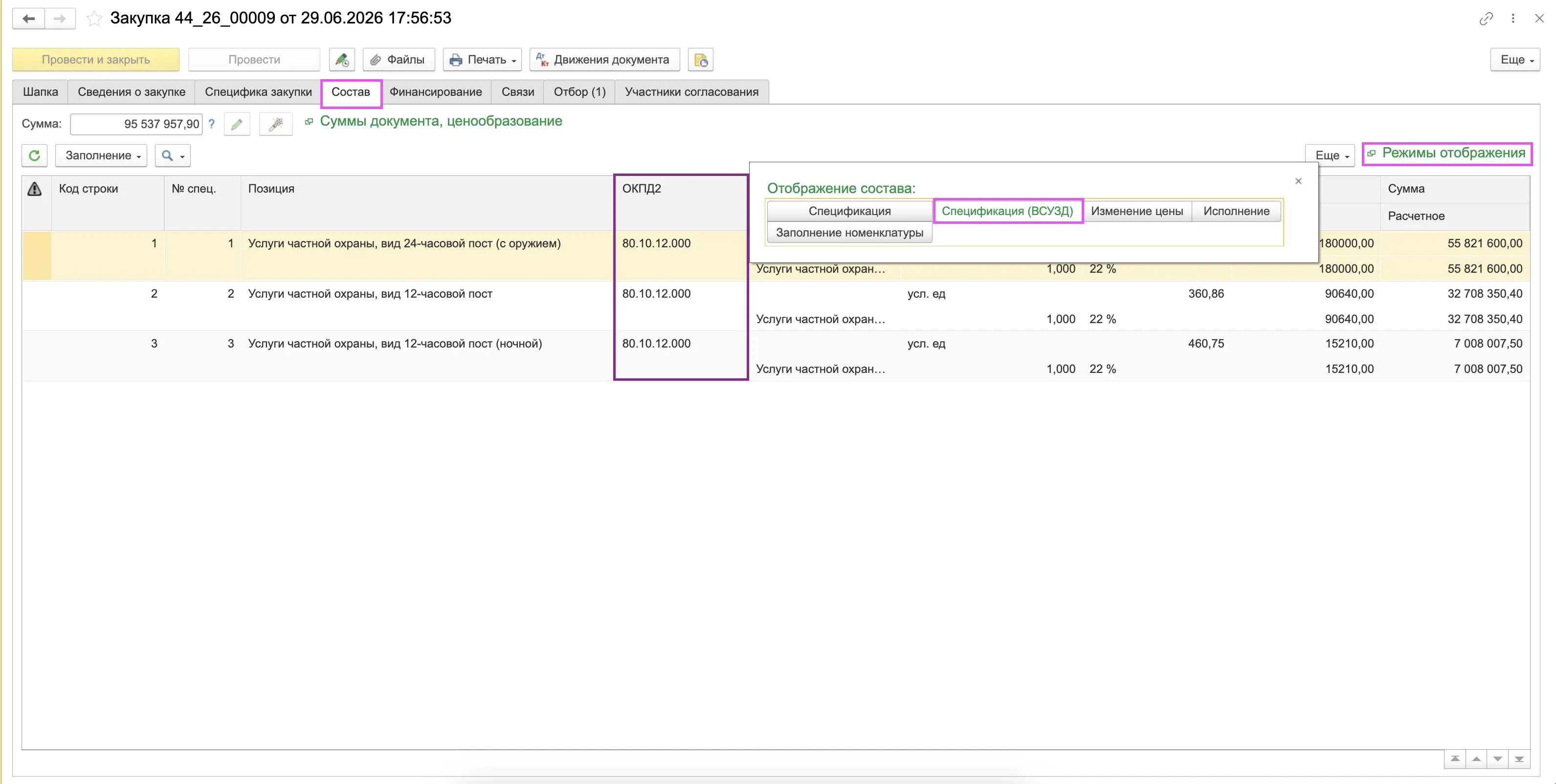Image resolution: width=1556 pixels, height=784 pixels.
Task: Select the 12-часовой пост (ночной) position
Action: point(395,344)
